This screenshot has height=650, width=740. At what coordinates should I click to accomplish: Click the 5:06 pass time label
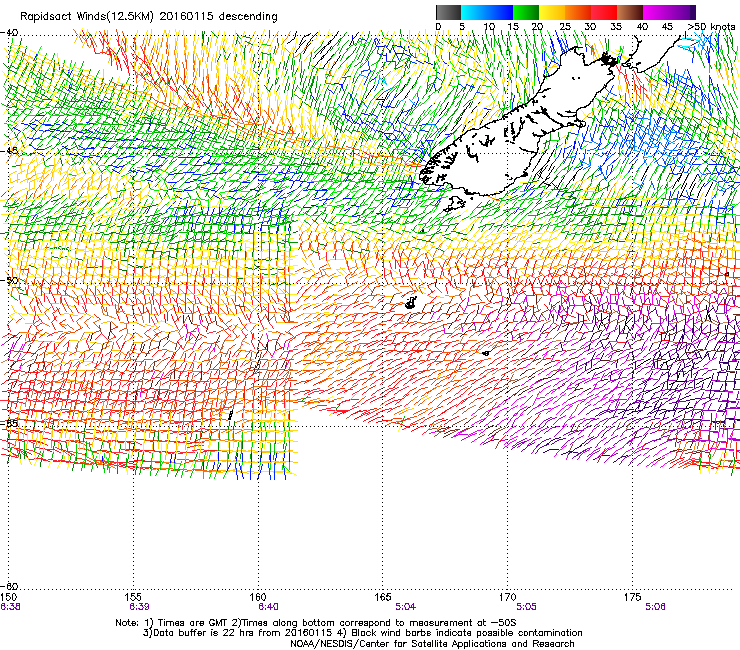pos(656,607)
